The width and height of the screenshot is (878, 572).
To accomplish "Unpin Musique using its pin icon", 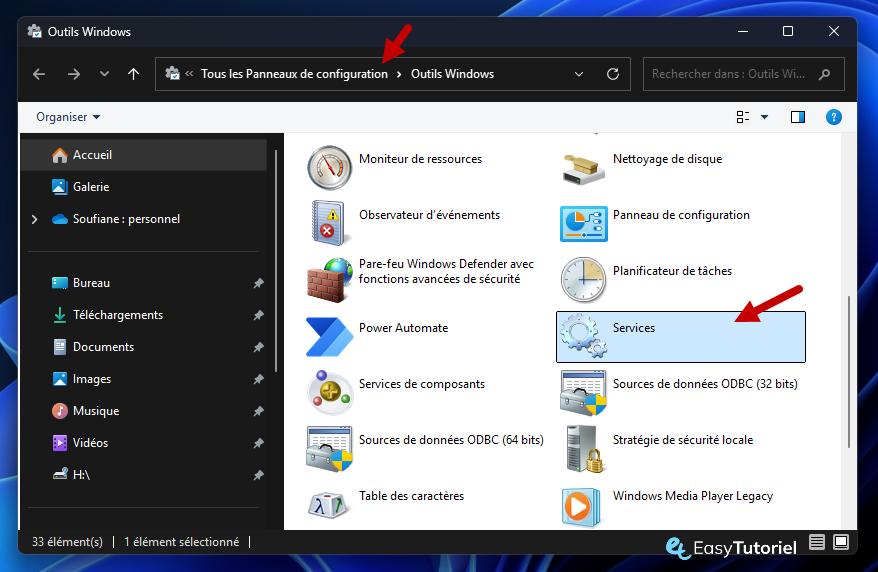I will click(258, 411).
